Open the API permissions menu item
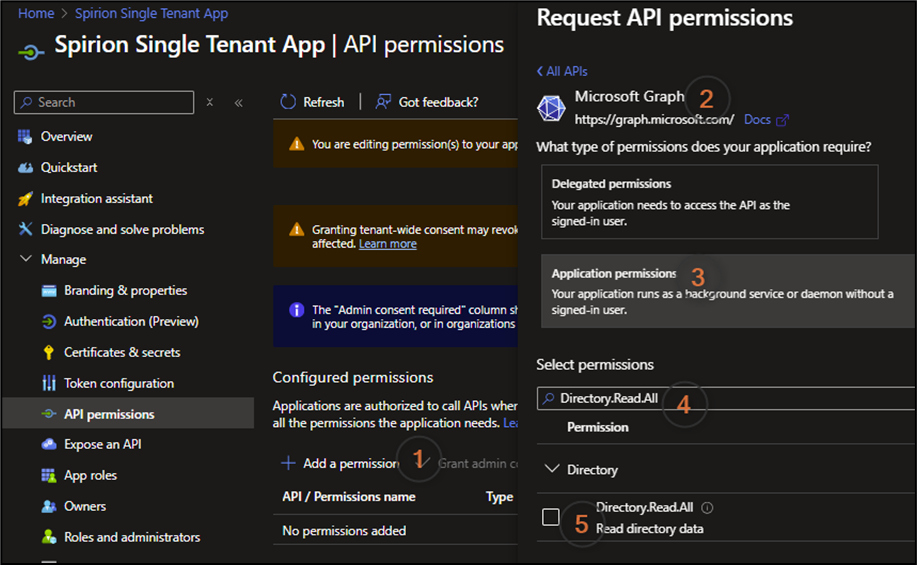The image size is (917, 565). (109, 414)
